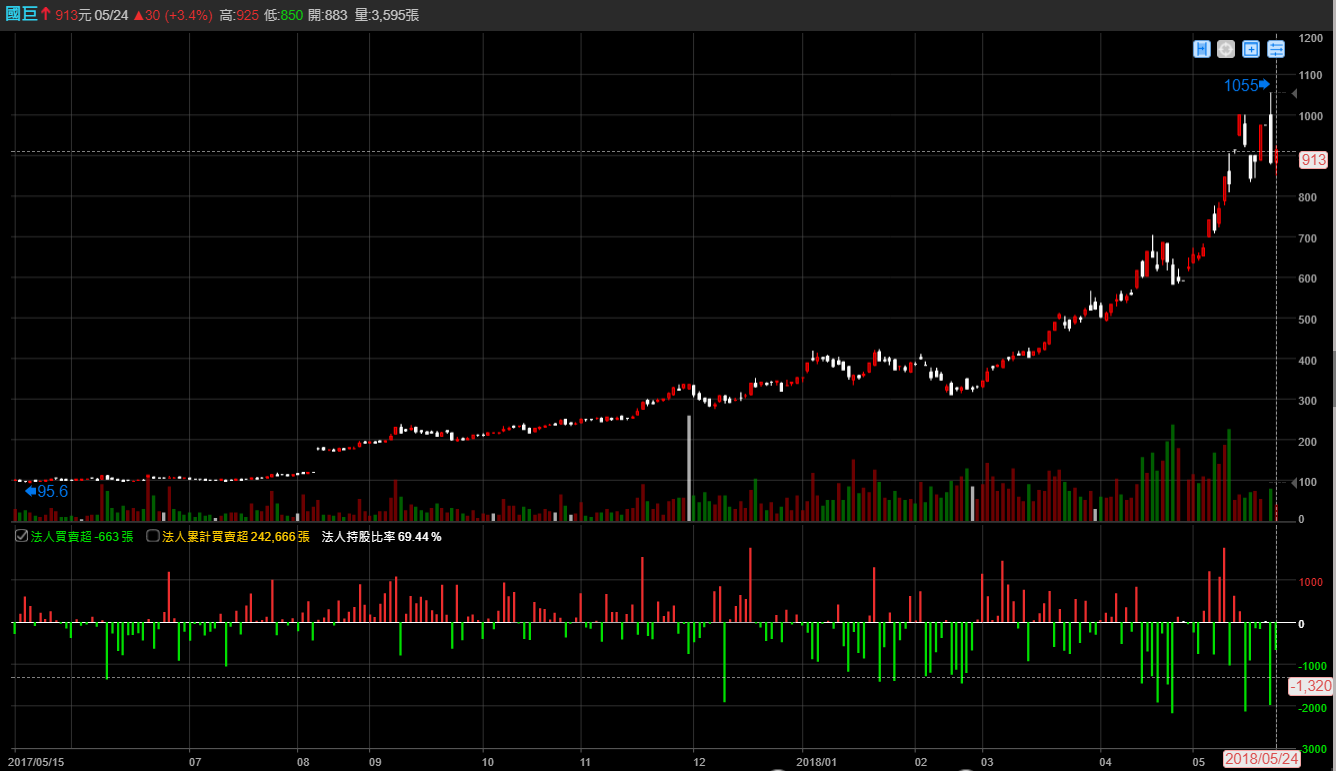Enable the 法人累計買賣超 checkbox
1336x771 pixels.
pos(153,536)
